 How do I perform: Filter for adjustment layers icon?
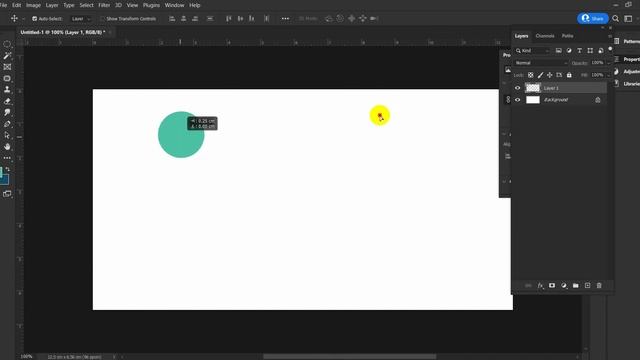click(569, 51)
